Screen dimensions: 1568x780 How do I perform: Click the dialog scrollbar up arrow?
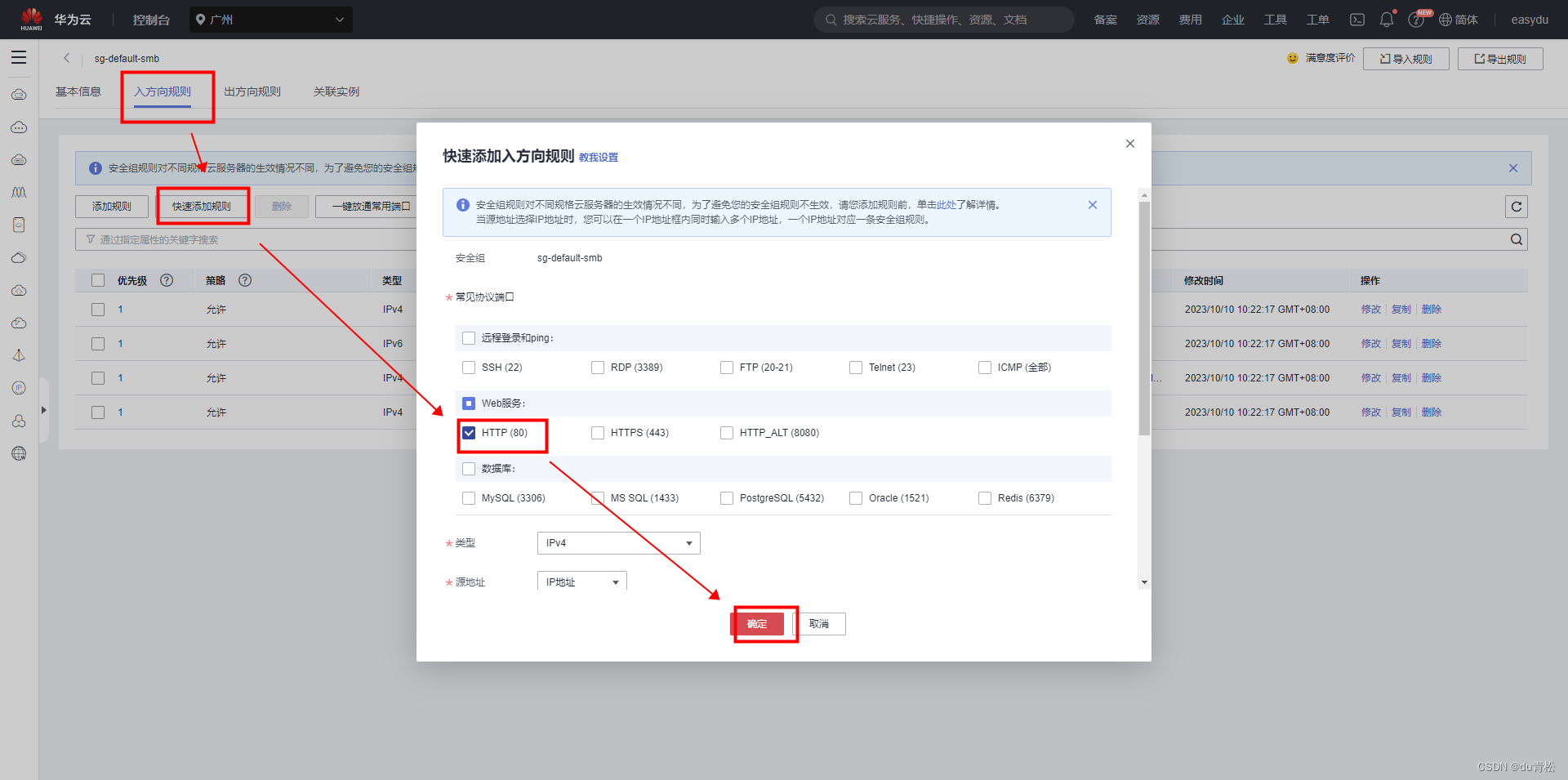pos(1144,195)
